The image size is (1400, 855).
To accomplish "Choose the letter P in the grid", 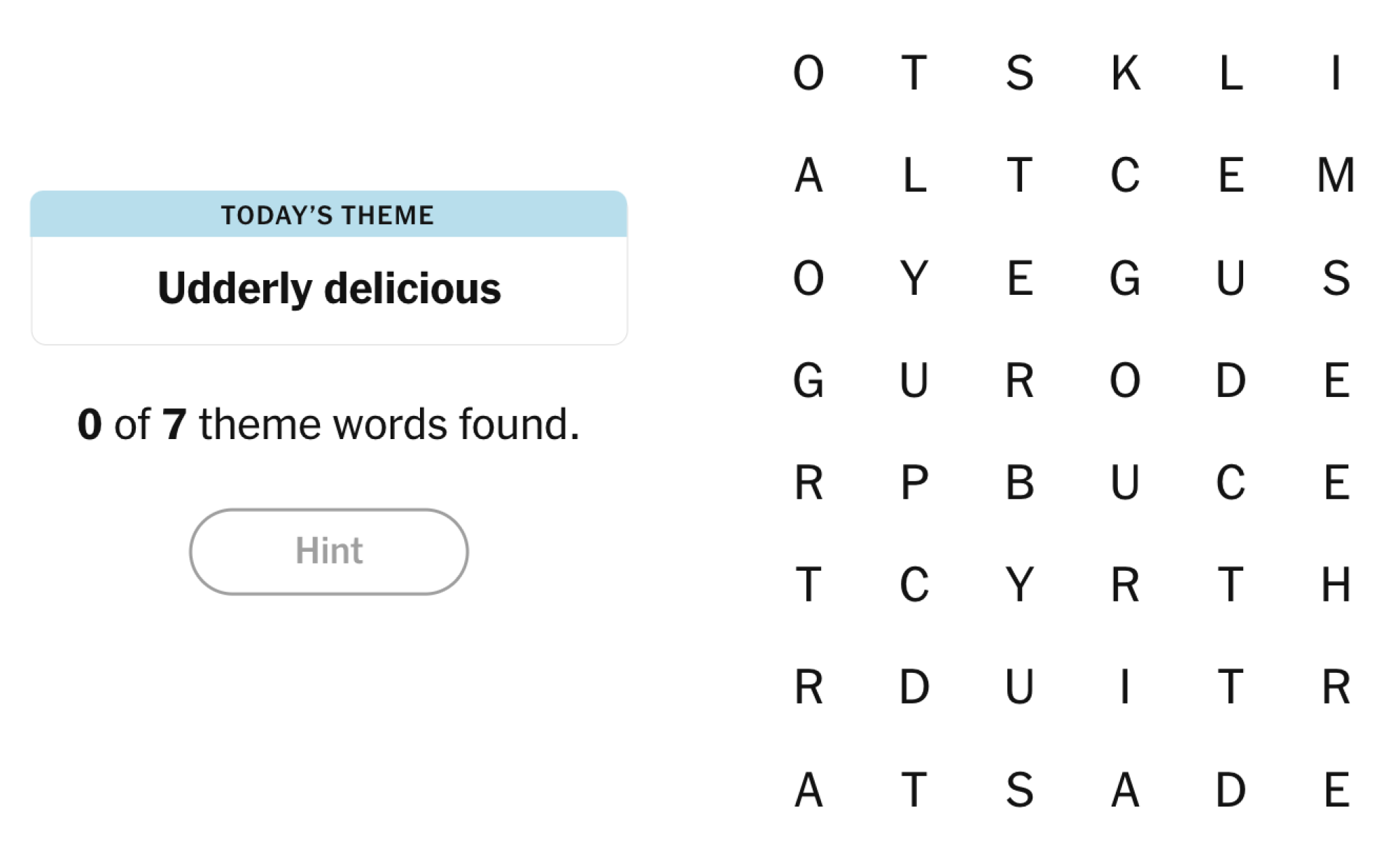I will (913, 482).
